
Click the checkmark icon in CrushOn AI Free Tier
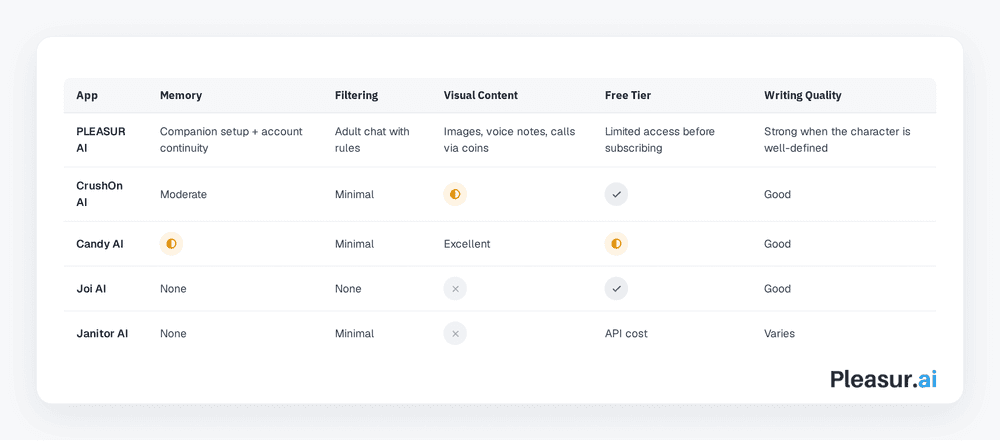click(616, 194)
